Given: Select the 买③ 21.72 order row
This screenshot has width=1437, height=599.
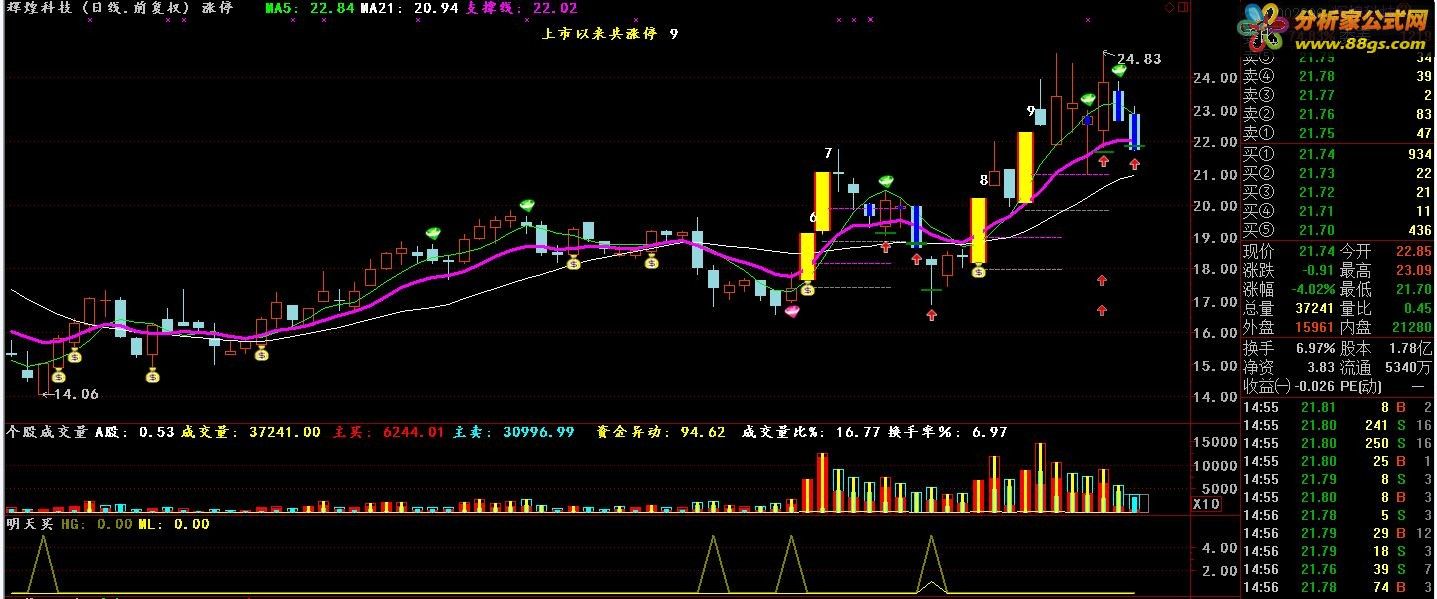Looking at the screenshot, I should click(1337, 192).
